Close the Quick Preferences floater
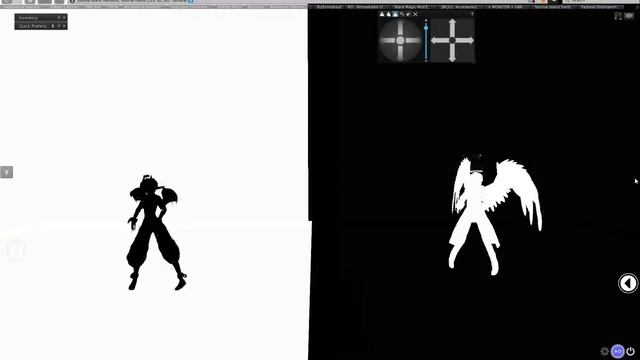 64,26
